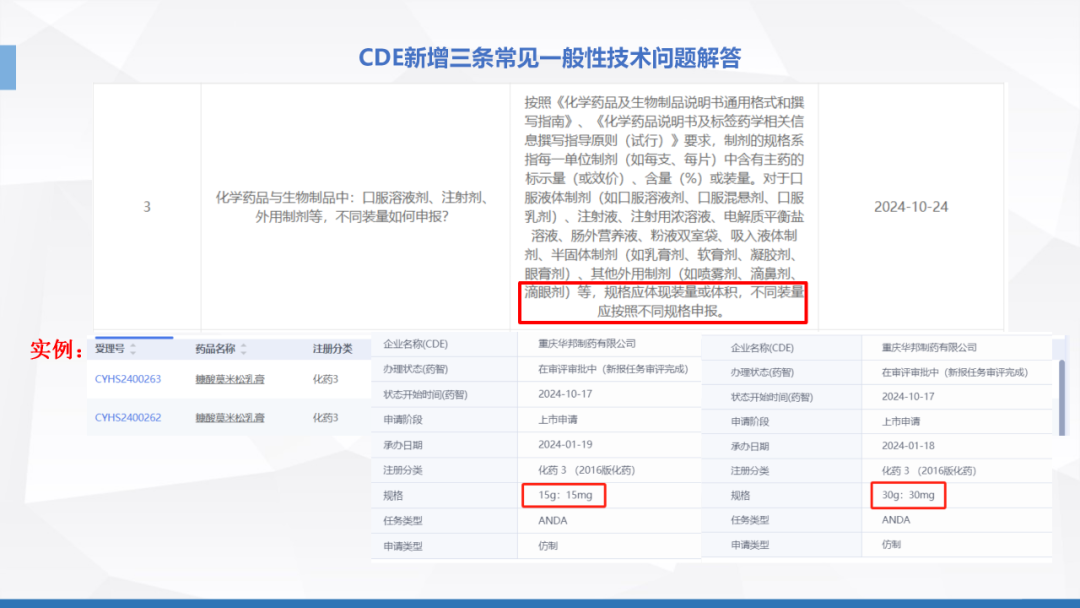Open the CYHS2400263 acceptance number link

point(128,379)
